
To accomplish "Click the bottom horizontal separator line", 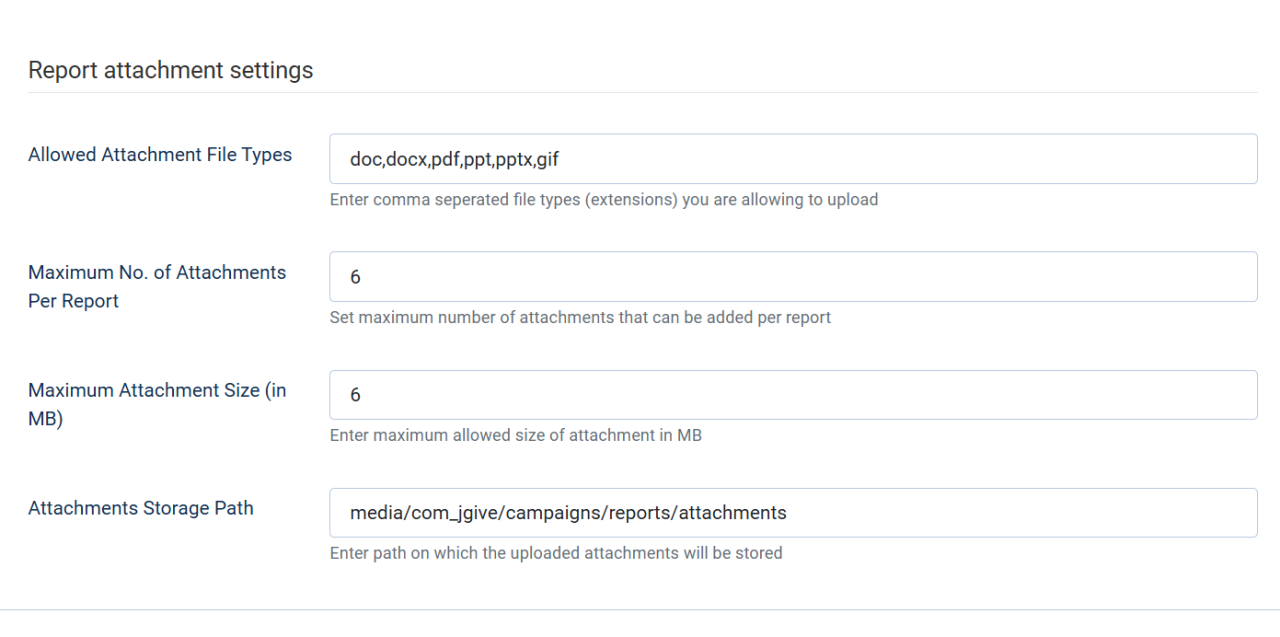I will point(640,610).
